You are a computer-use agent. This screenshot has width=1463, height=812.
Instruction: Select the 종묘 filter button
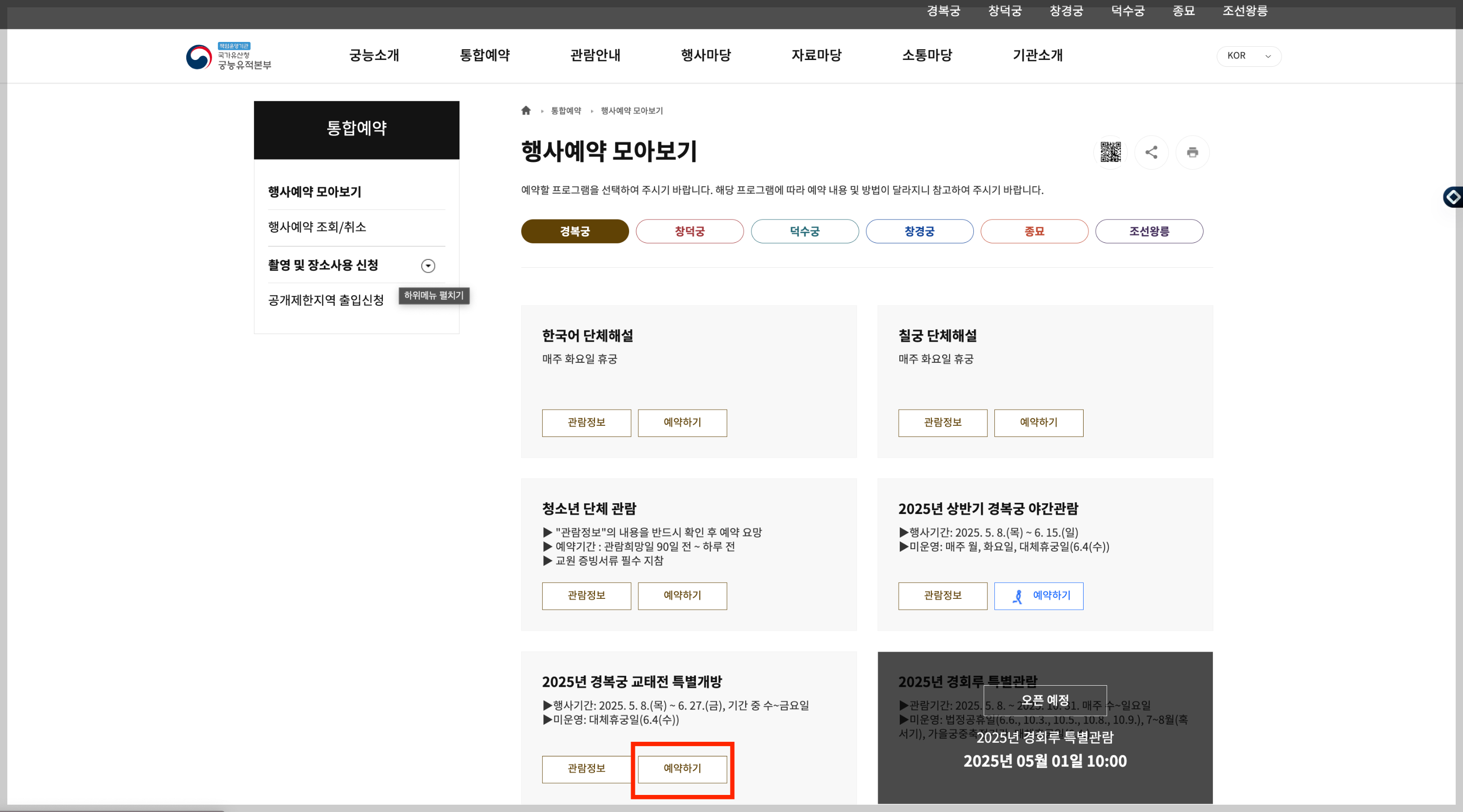[x=1035, y=231]
